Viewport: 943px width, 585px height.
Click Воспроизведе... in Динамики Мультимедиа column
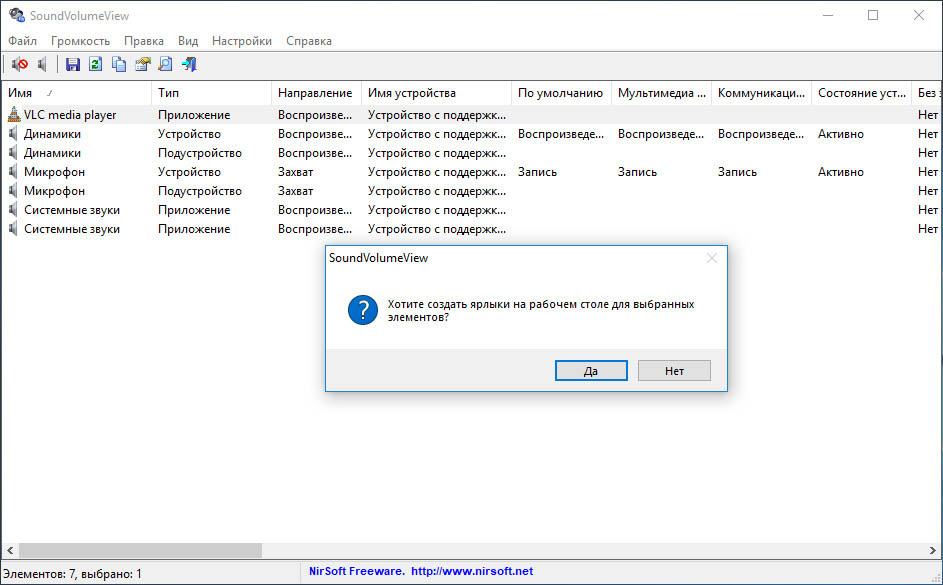661,133
